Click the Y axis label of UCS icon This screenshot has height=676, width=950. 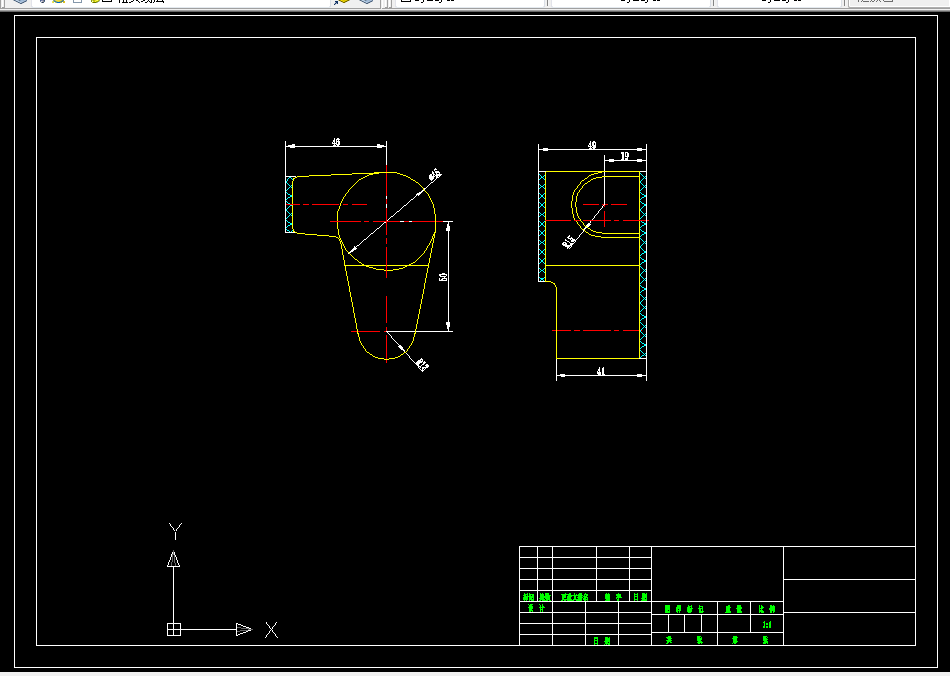tap(175, 531)
